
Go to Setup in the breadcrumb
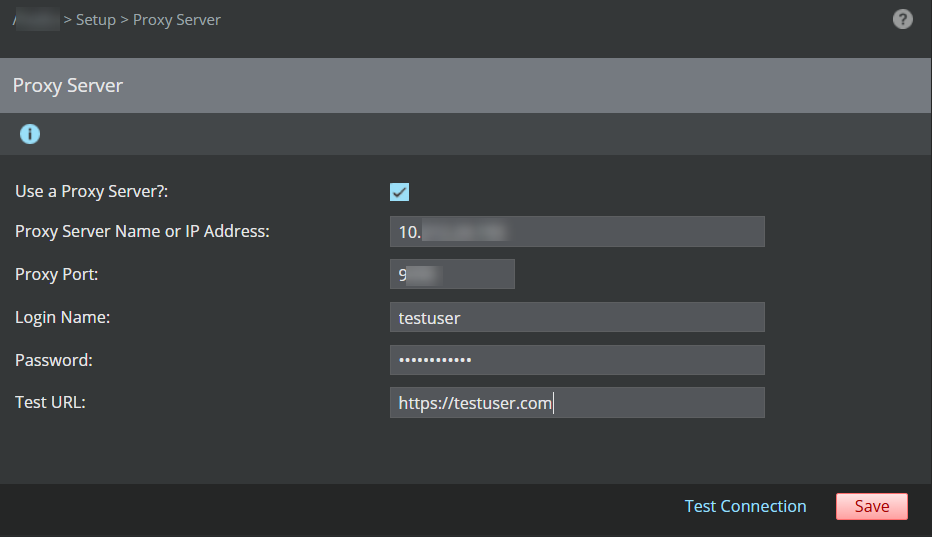pyautogui.click(x=96, y=20)
